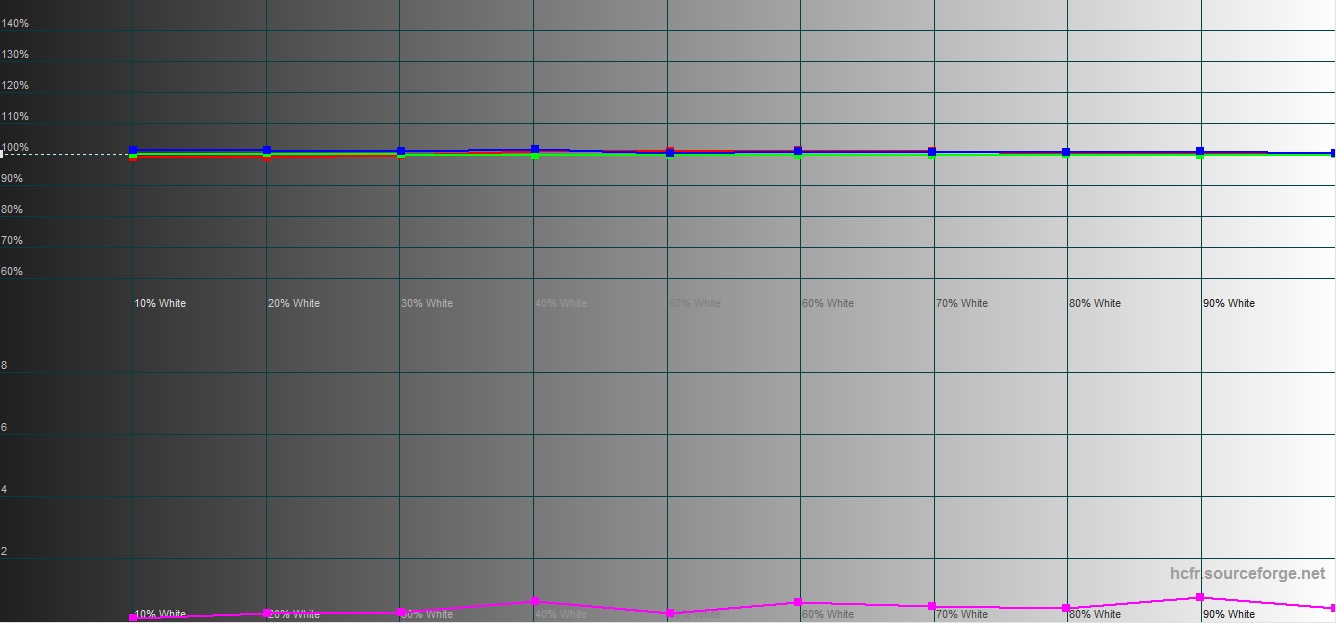Click the blue marker at 60% White
The image size is (1336, 623).
click(x=798, y=151)
